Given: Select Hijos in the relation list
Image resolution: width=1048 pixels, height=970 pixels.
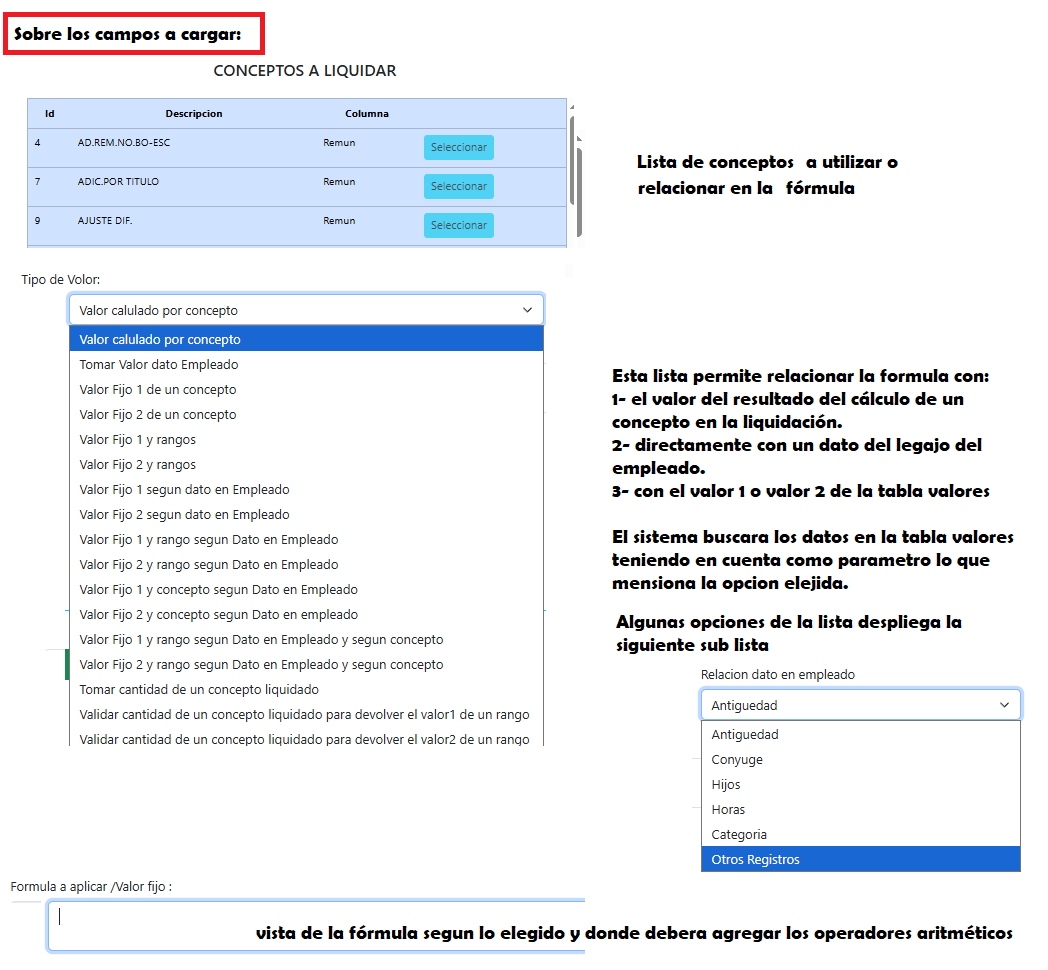Looking at the screenshot, I should 861,784.
